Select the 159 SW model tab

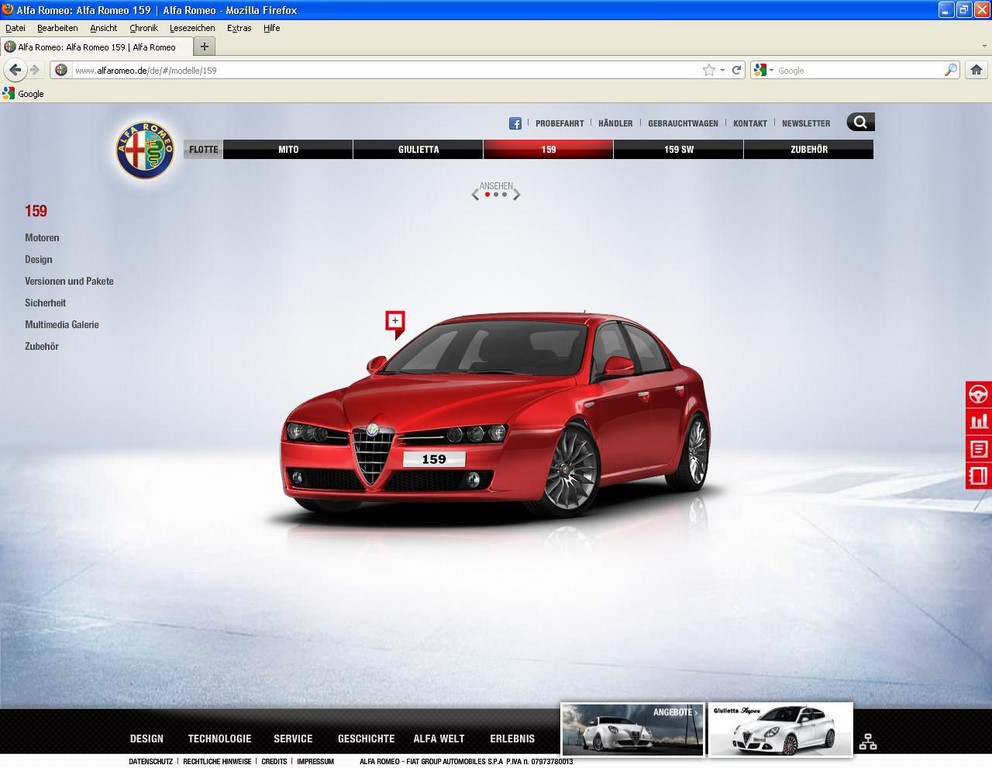679,149
